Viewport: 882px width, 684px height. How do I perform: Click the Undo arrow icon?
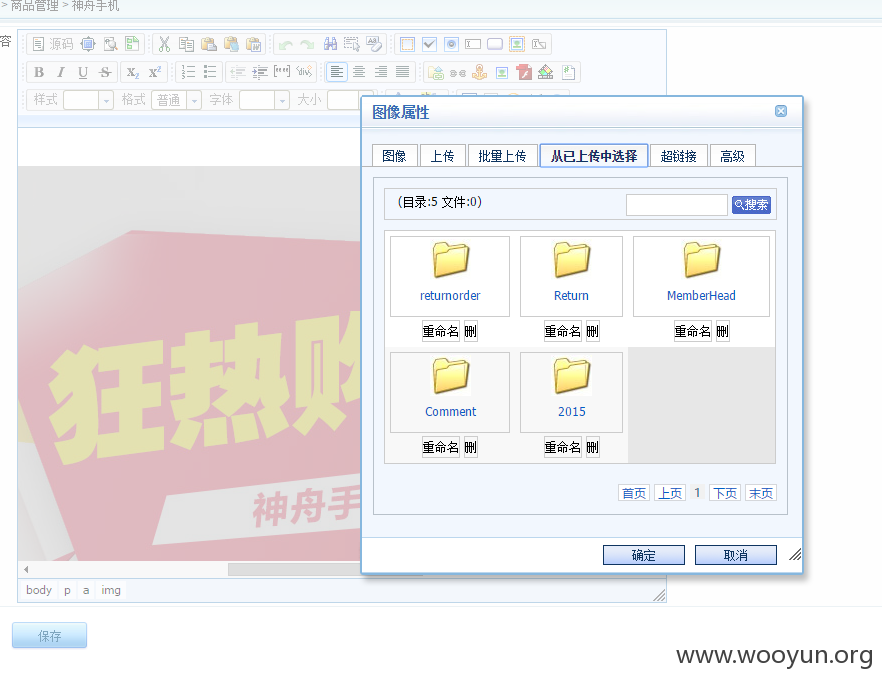(x=286, y=44)
